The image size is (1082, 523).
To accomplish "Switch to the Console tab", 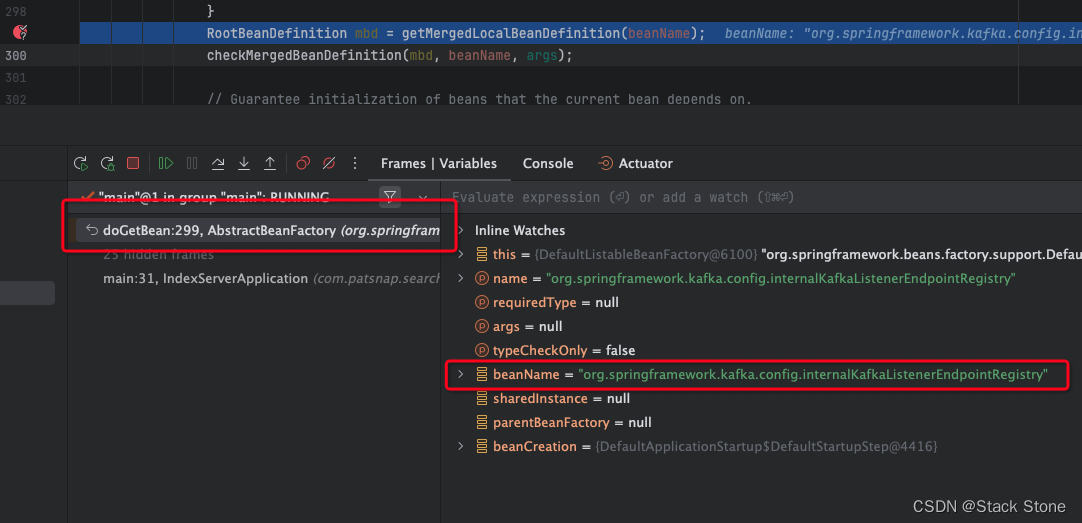I will pyautogui.click(x=548, y=164).
